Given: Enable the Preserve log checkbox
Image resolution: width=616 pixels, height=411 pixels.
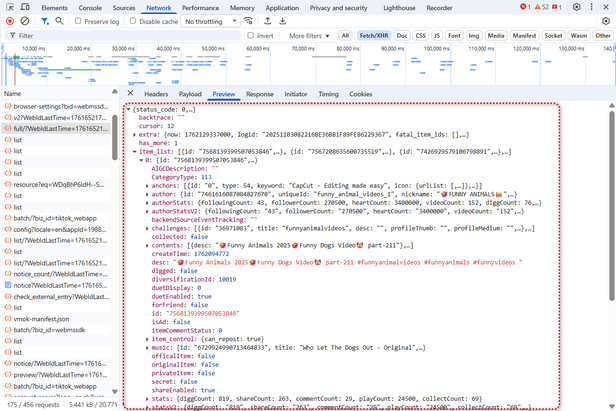Looking at the screenshot, I should click(x=79, y=21).
